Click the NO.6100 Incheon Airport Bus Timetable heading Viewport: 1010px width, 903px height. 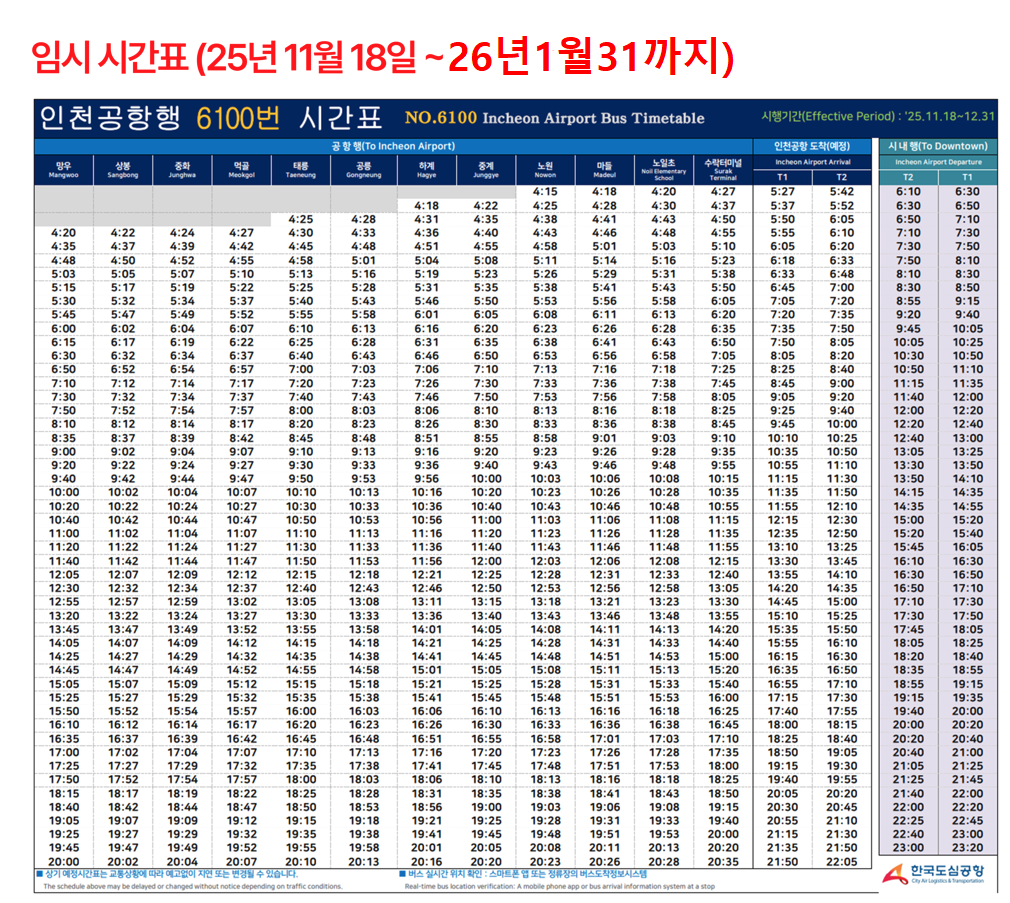coord(554,118)
